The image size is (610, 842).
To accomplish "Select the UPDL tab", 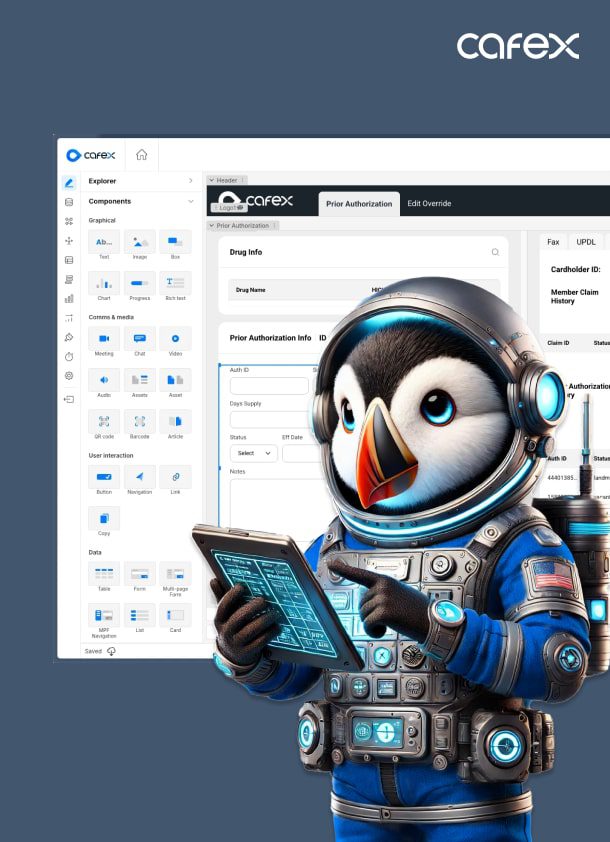I will click(x=585, y=242).
